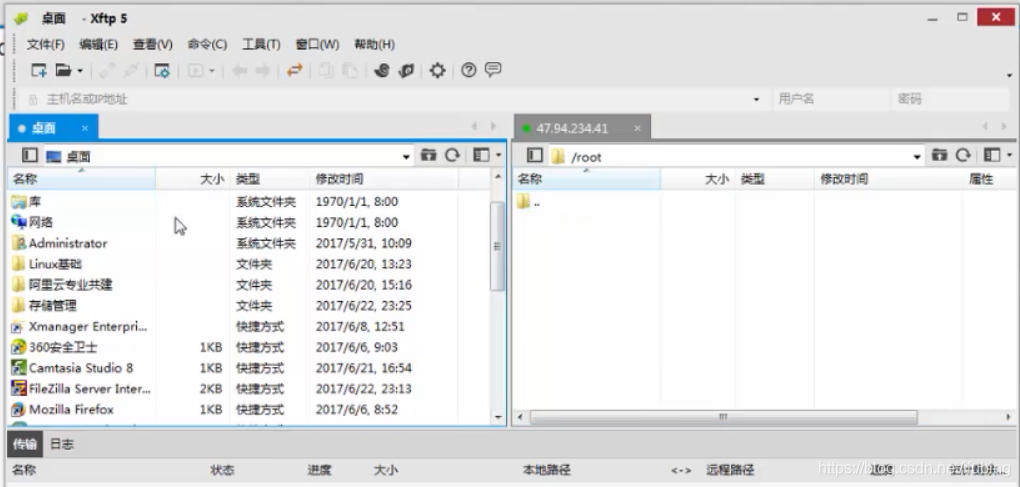Image resolution: width=1020 pixels, height=487 pixels.
Task: Click the New Session toolbar icon
Action: 39,70
